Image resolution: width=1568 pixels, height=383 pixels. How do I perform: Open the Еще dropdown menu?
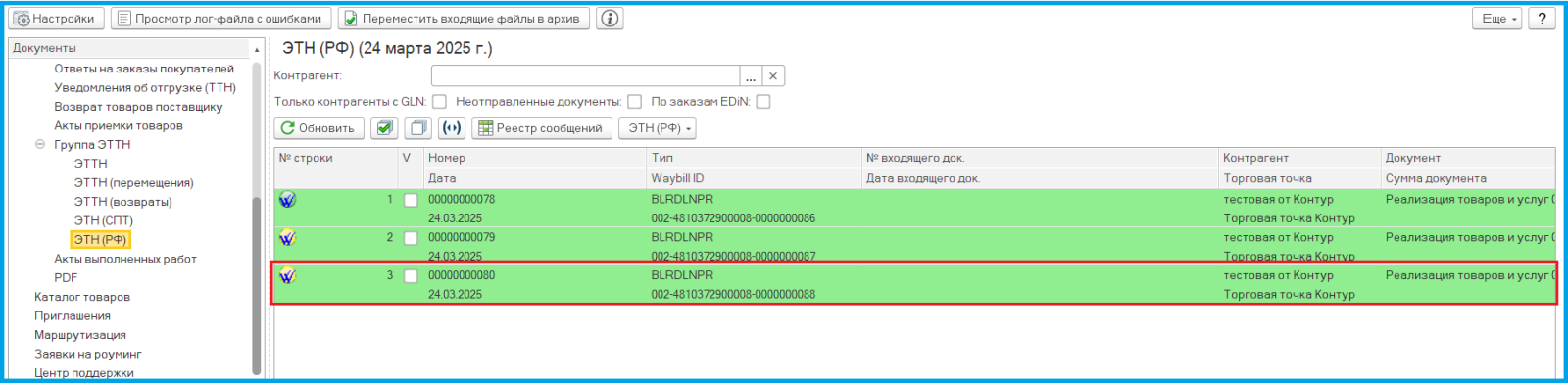1497,18
